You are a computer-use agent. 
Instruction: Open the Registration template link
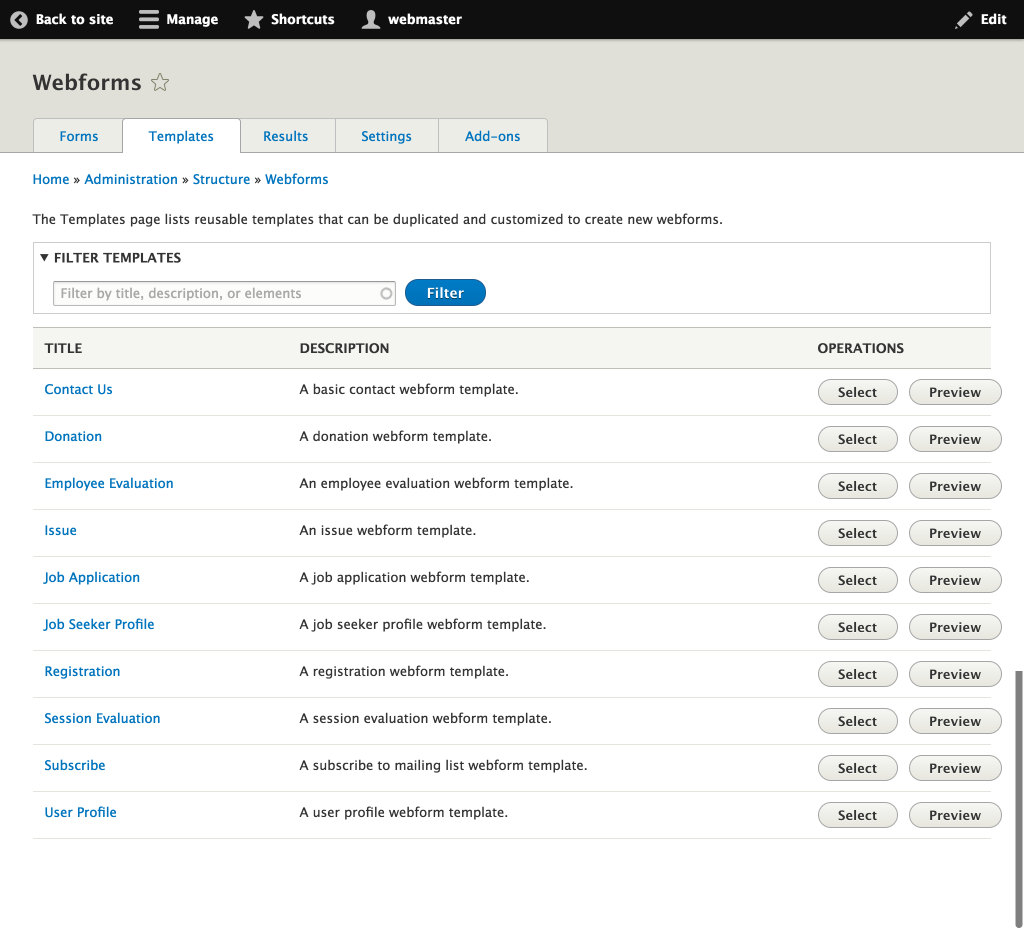[82, 671]
